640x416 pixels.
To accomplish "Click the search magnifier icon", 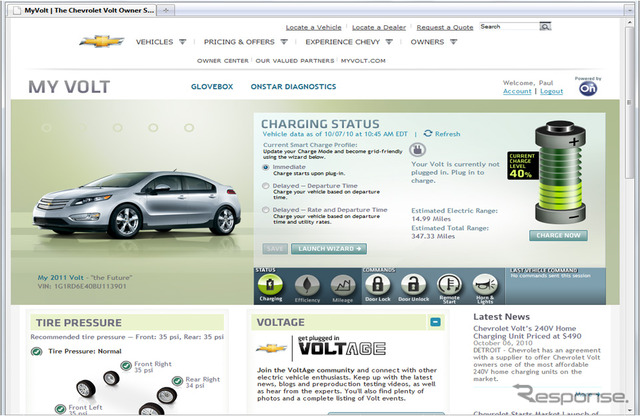I will (x=545, y=27).
